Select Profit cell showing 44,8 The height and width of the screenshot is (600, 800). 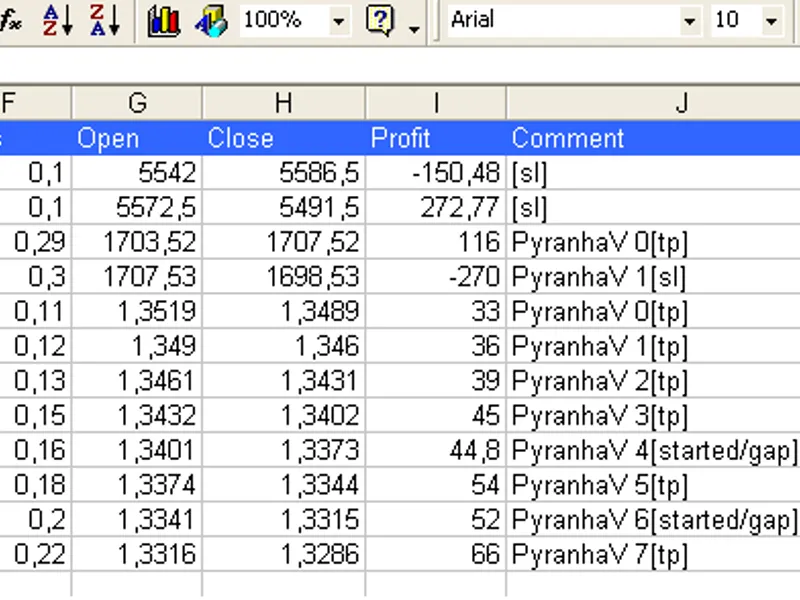tap(436, 451)
